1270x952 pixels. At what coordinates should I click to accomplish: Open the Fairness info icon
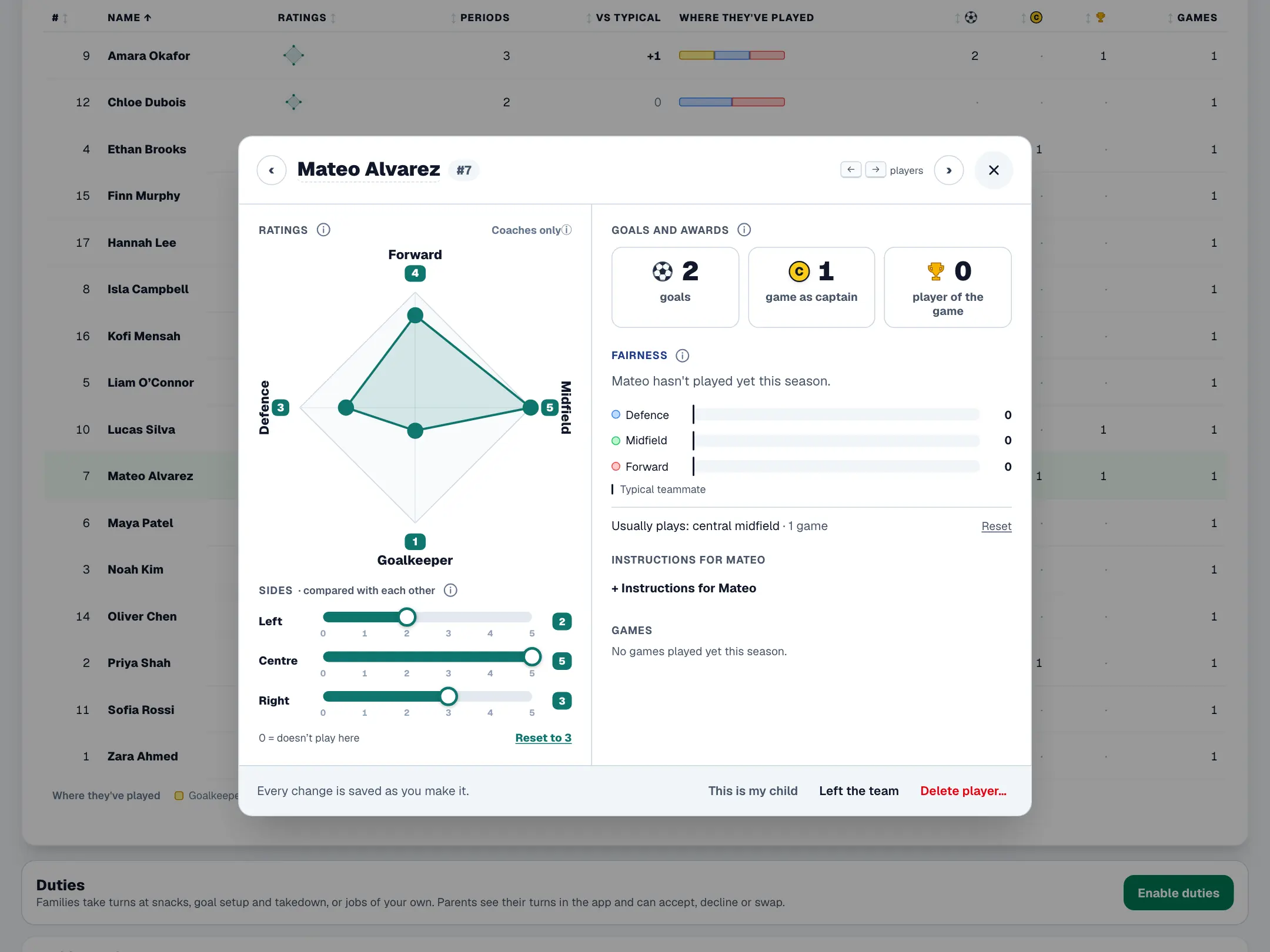point(682,356)
